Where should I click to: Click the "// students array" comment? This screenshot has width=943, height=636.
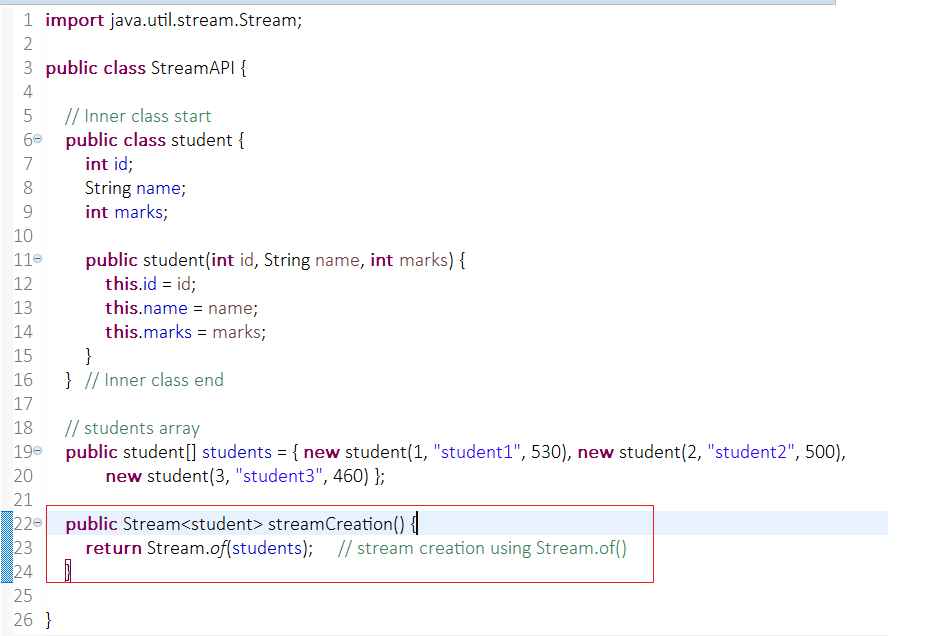pos(131,428)
